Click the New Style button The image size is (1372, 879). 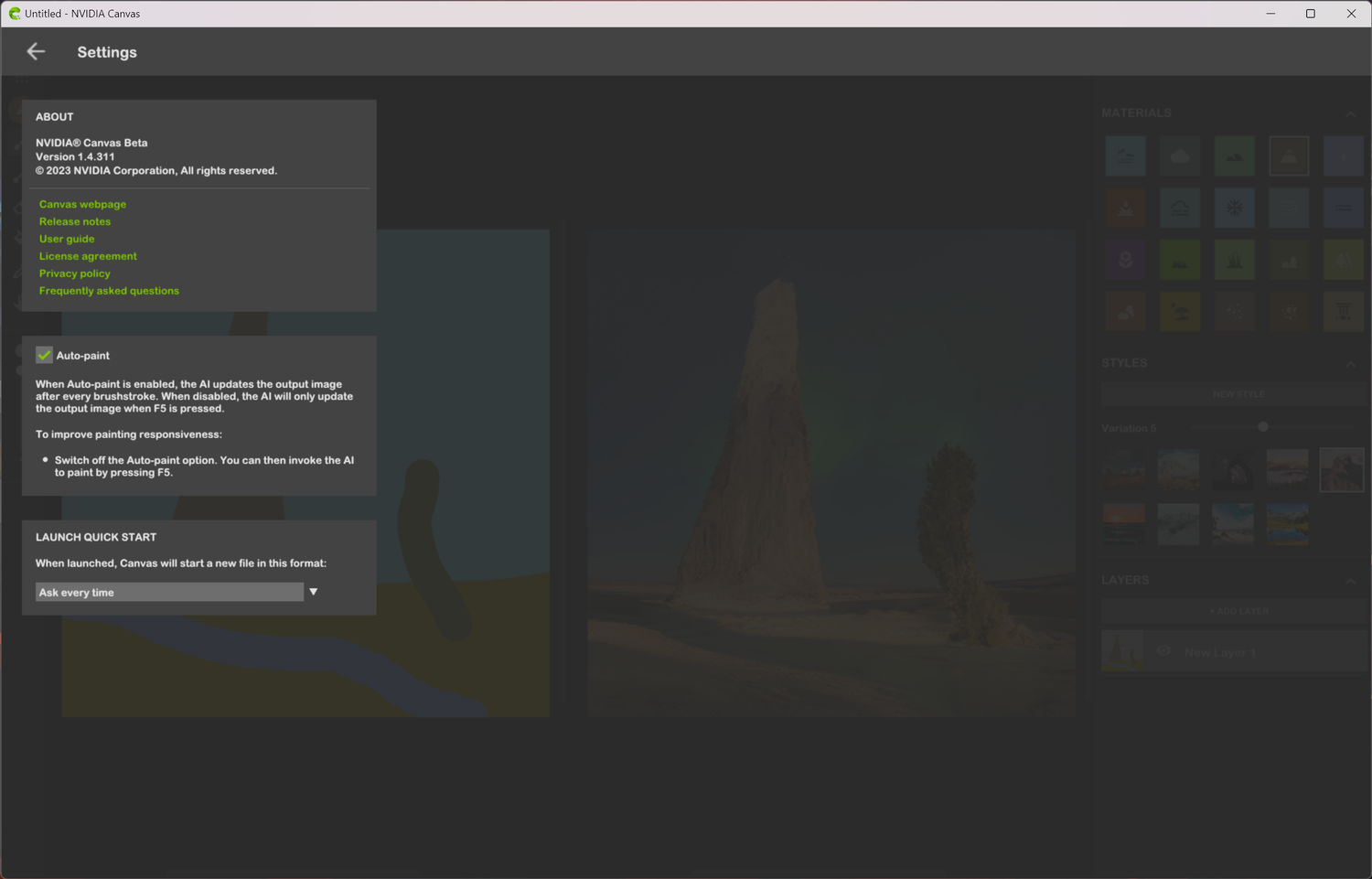[1235, 394]
